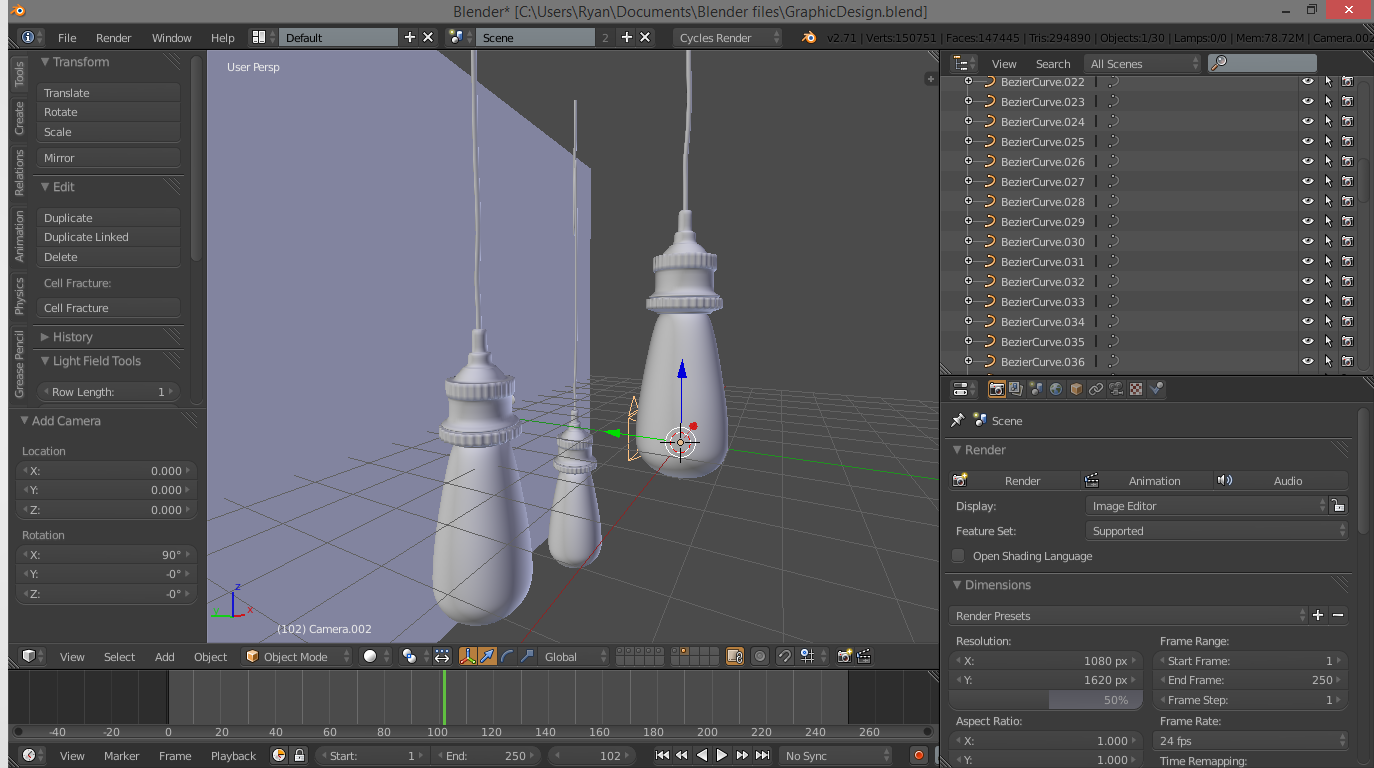Open the pivot point selector icon
The width and height of the screenshot is (1374, 768).
tap(413, 656)
